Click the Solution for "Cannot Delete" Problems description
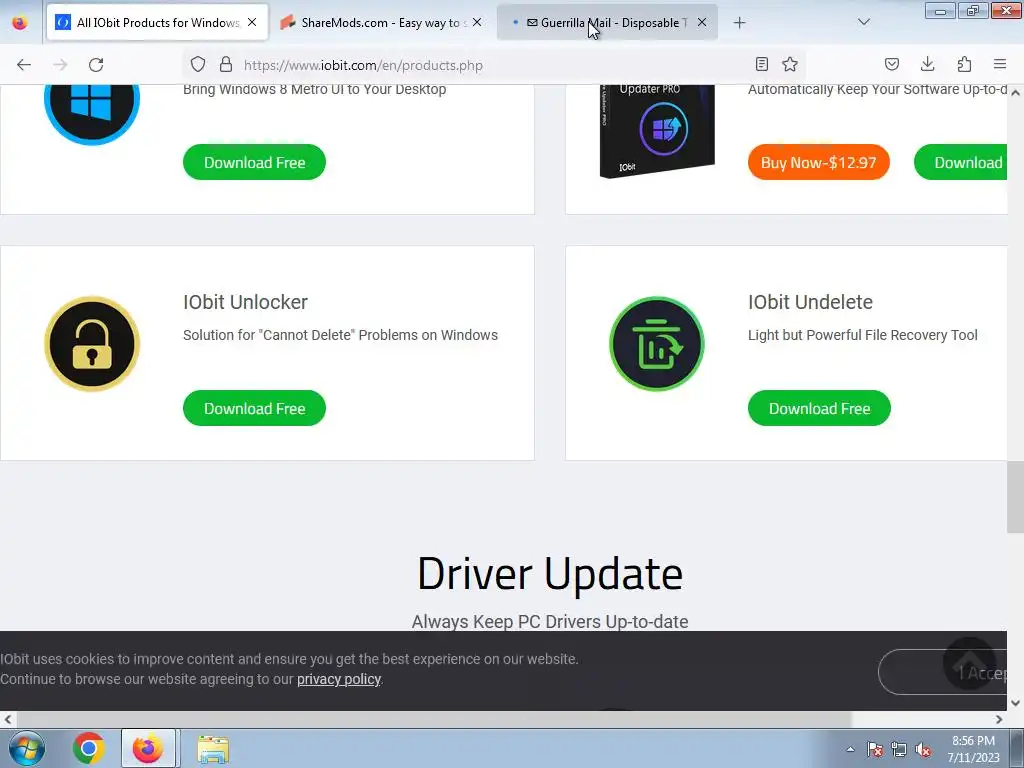This screenshot has width=1024, height=768. (x=340, y=335)
